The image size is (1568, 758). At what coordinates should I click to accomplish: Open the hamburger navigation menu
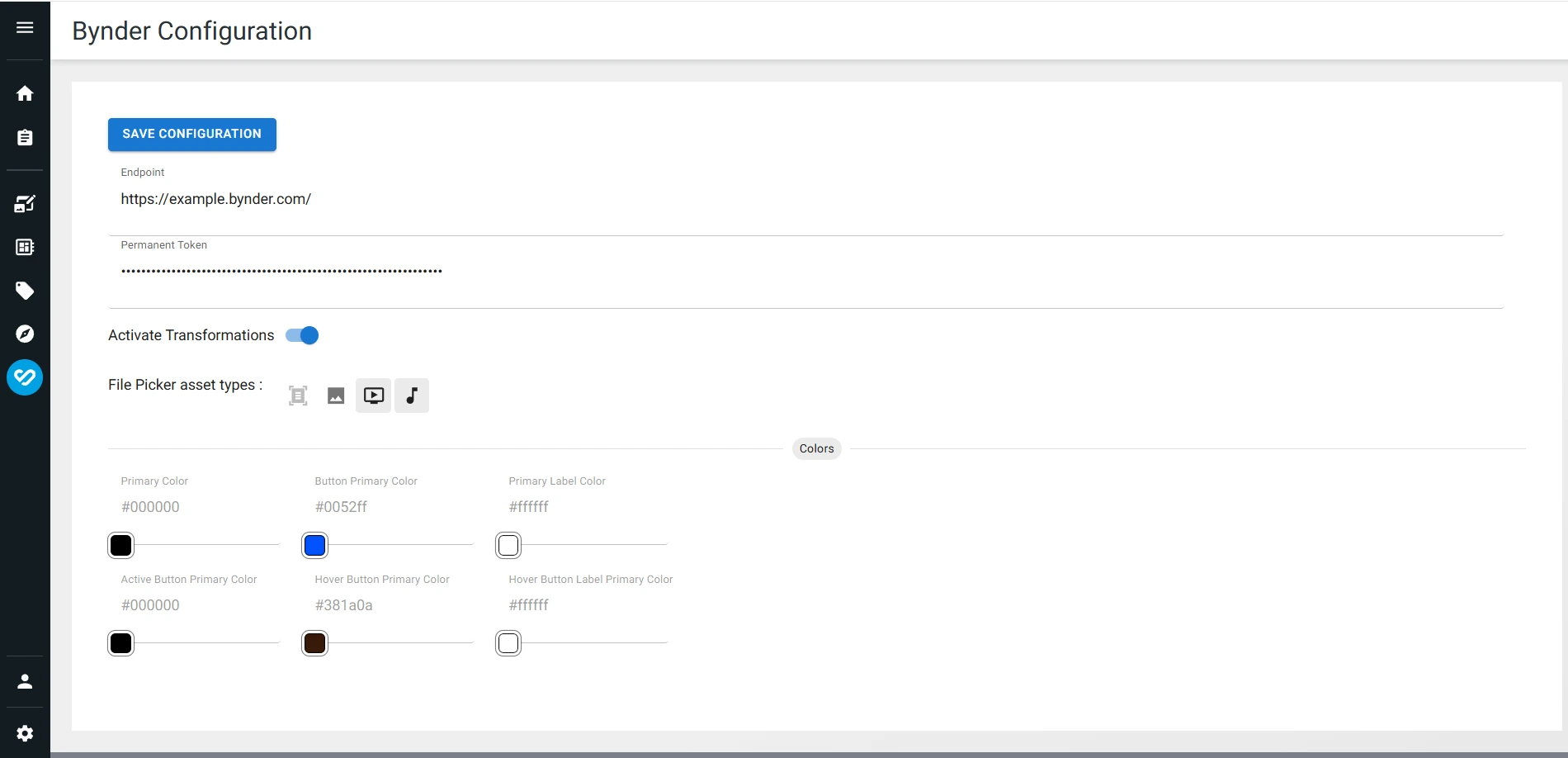pyautogui.click(x=24, y=26)
